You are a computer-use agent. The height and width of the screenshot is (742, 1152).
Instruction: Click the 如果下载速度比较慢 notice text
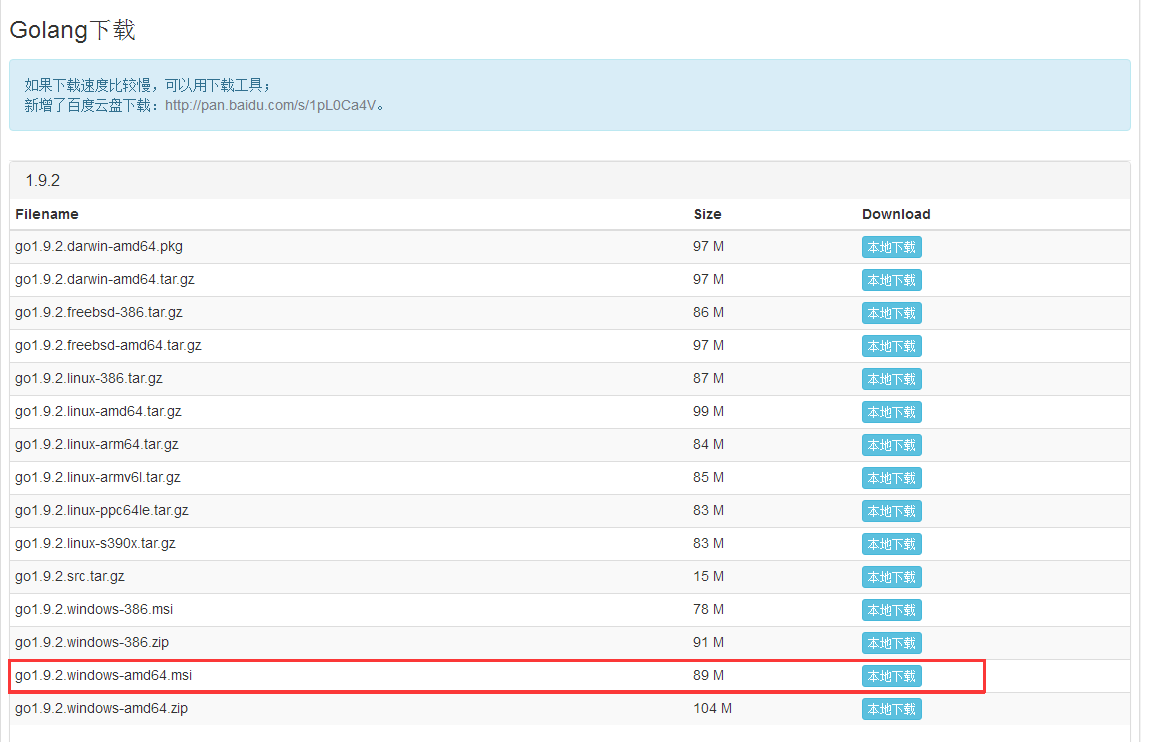(x=148, y=85)
